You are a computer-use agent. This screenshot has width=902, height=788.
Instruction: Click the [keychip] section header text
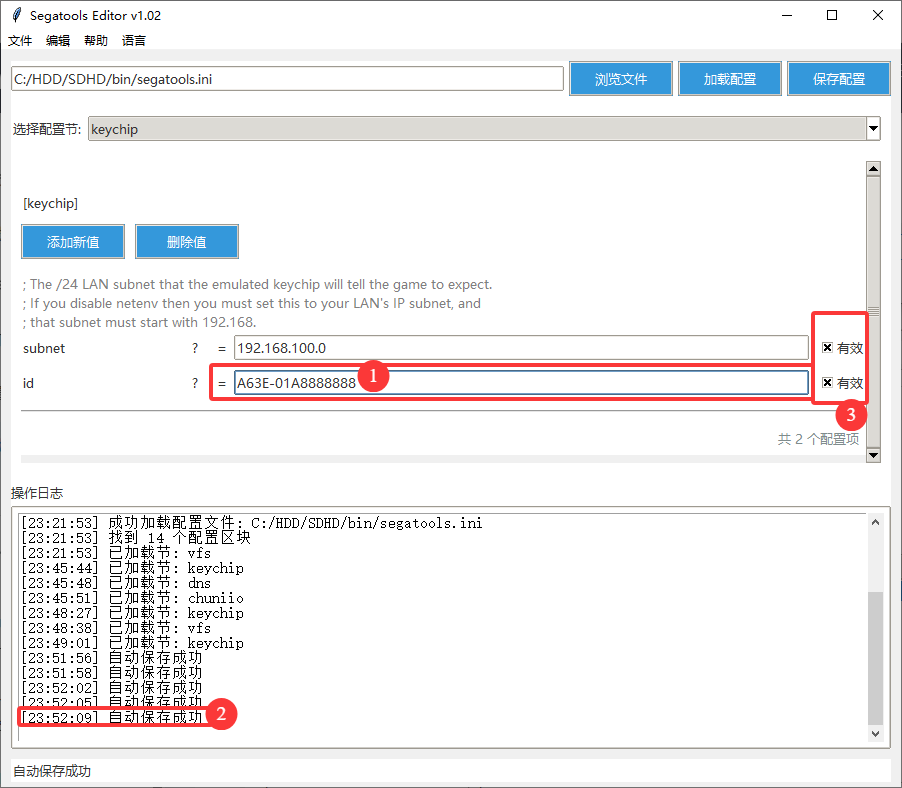[50, 204]
